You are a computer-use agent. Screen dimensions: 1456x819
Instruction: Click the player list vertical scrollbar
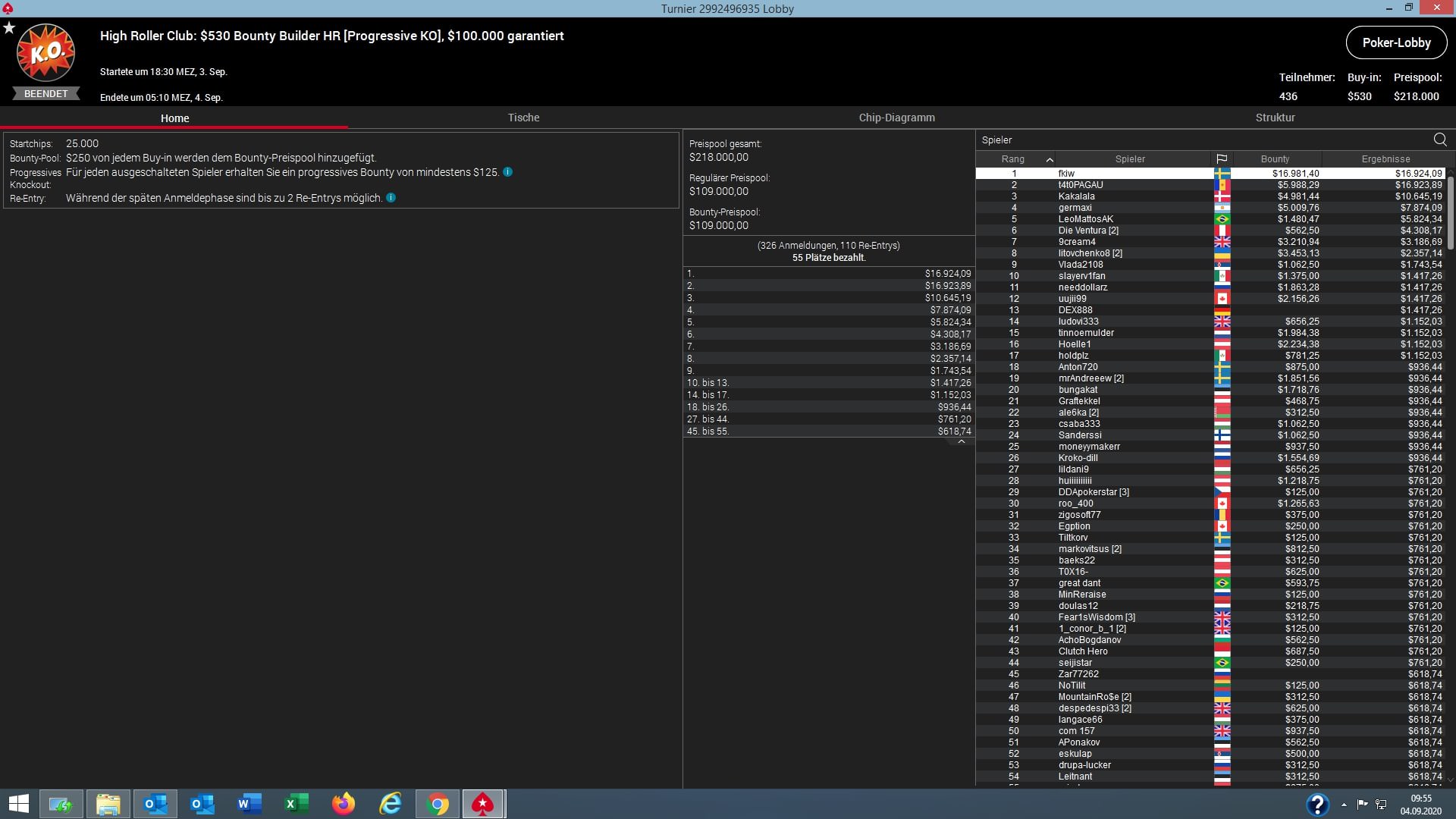tap(1451, 212)
